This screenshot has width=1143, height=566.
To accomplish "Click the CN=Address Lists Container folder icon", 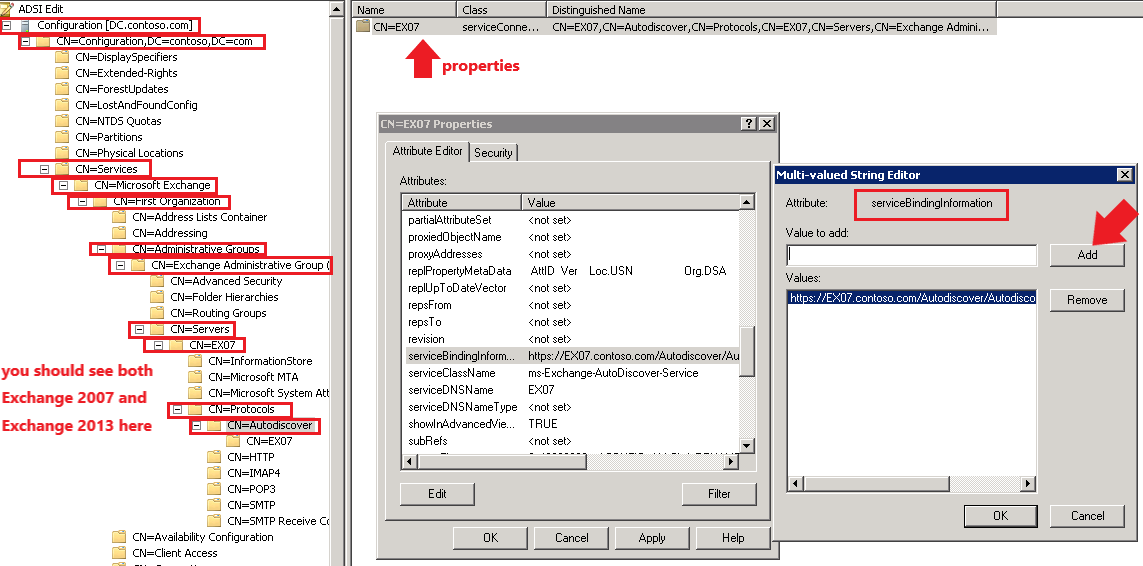I will pos(119,217).
